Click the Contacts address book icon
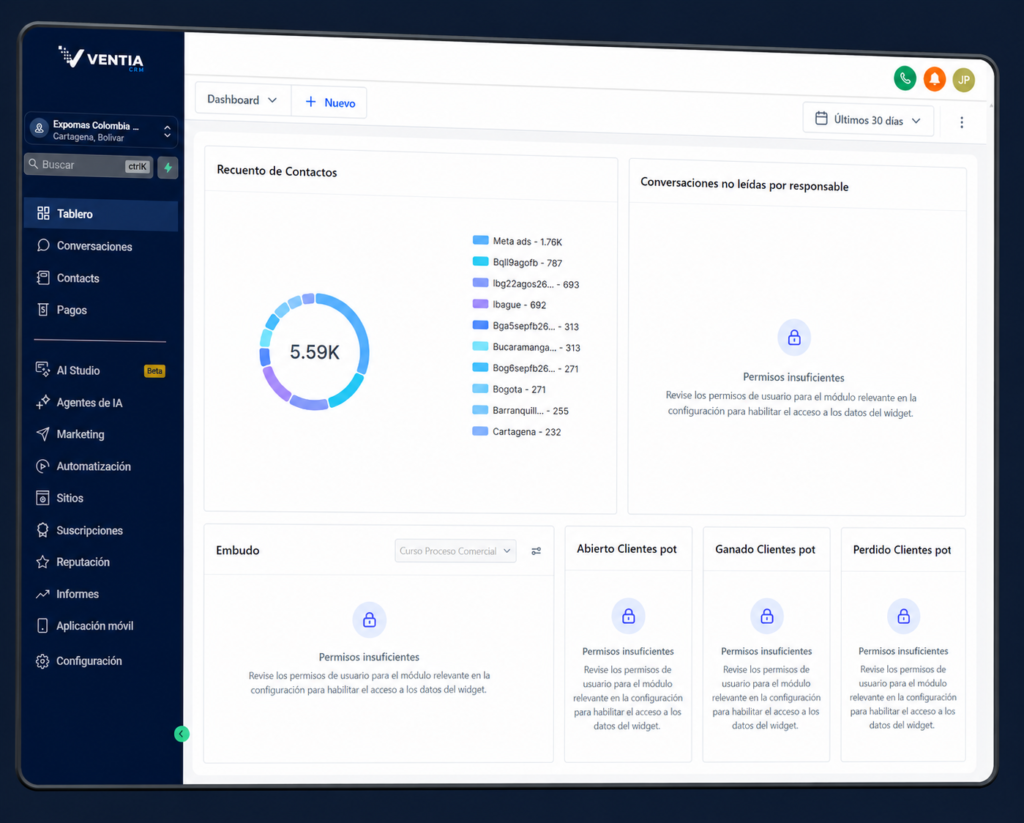1024x823 pixels. point(43,278)
